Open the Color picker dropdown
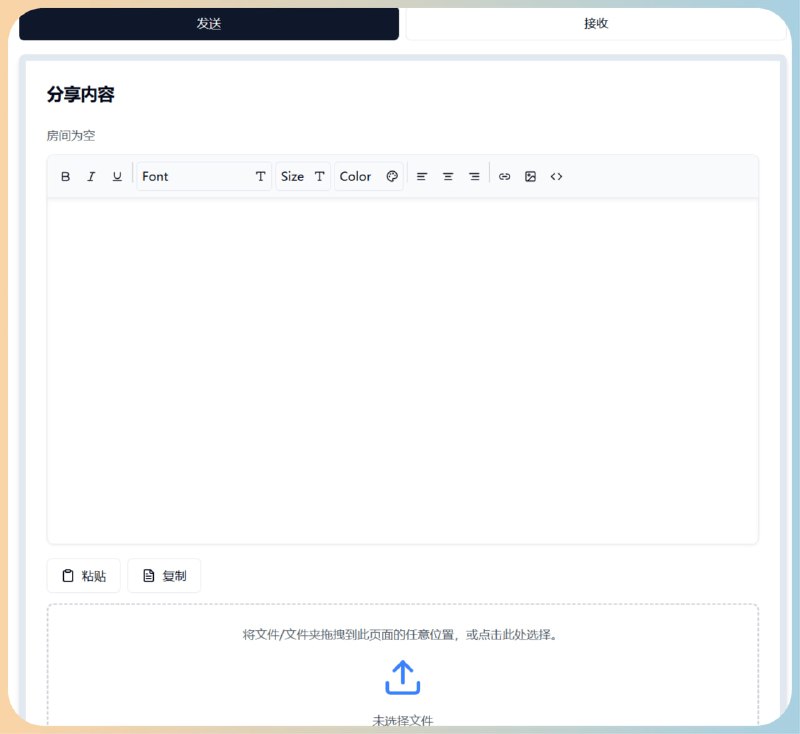 click(x=369, y=176)
